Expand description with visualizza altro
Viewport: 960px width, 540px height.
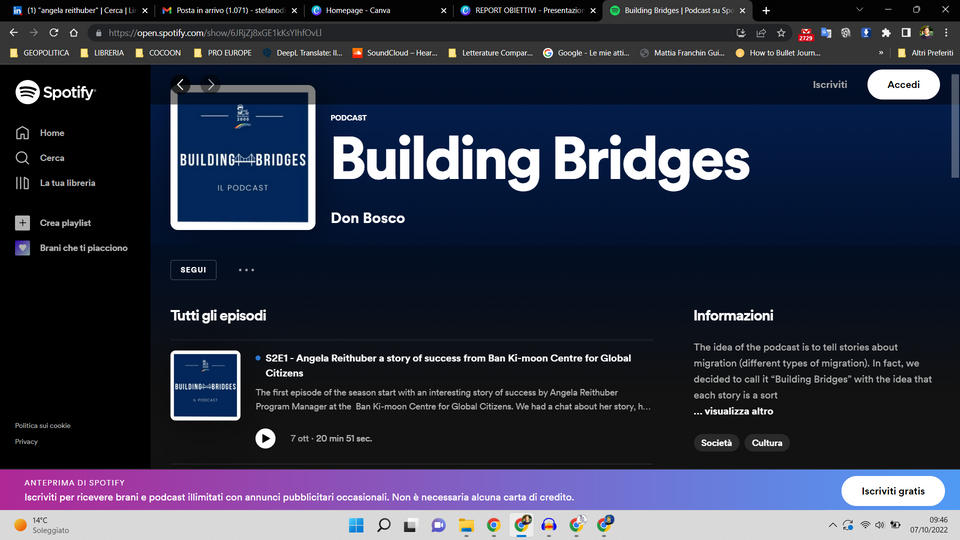click(733, 411)
